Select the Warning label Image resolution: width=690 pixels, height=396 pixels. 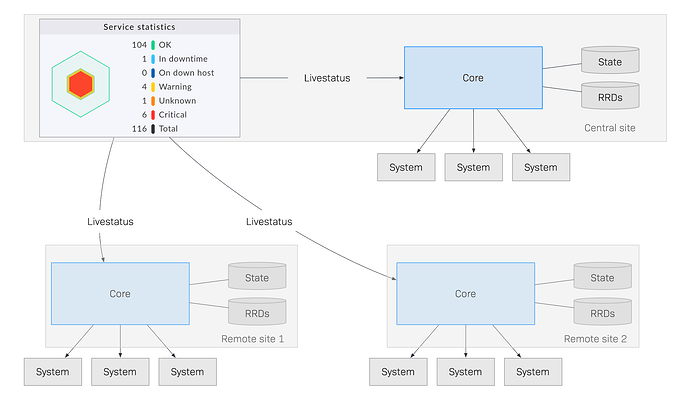click(x=175, y=87)
